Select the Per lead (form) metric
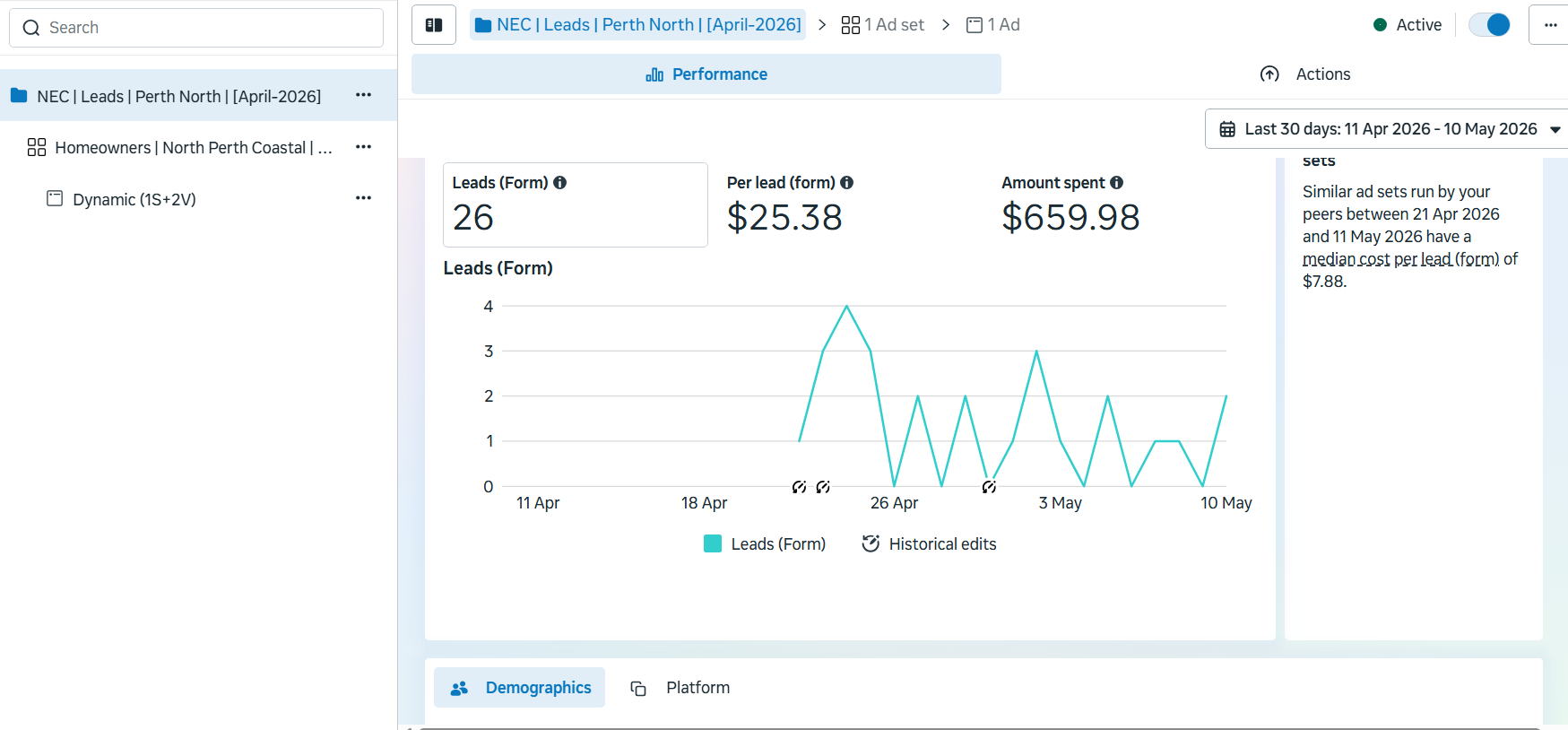Viewport: 1568px width, 730px height. click(x=850, y=204)
